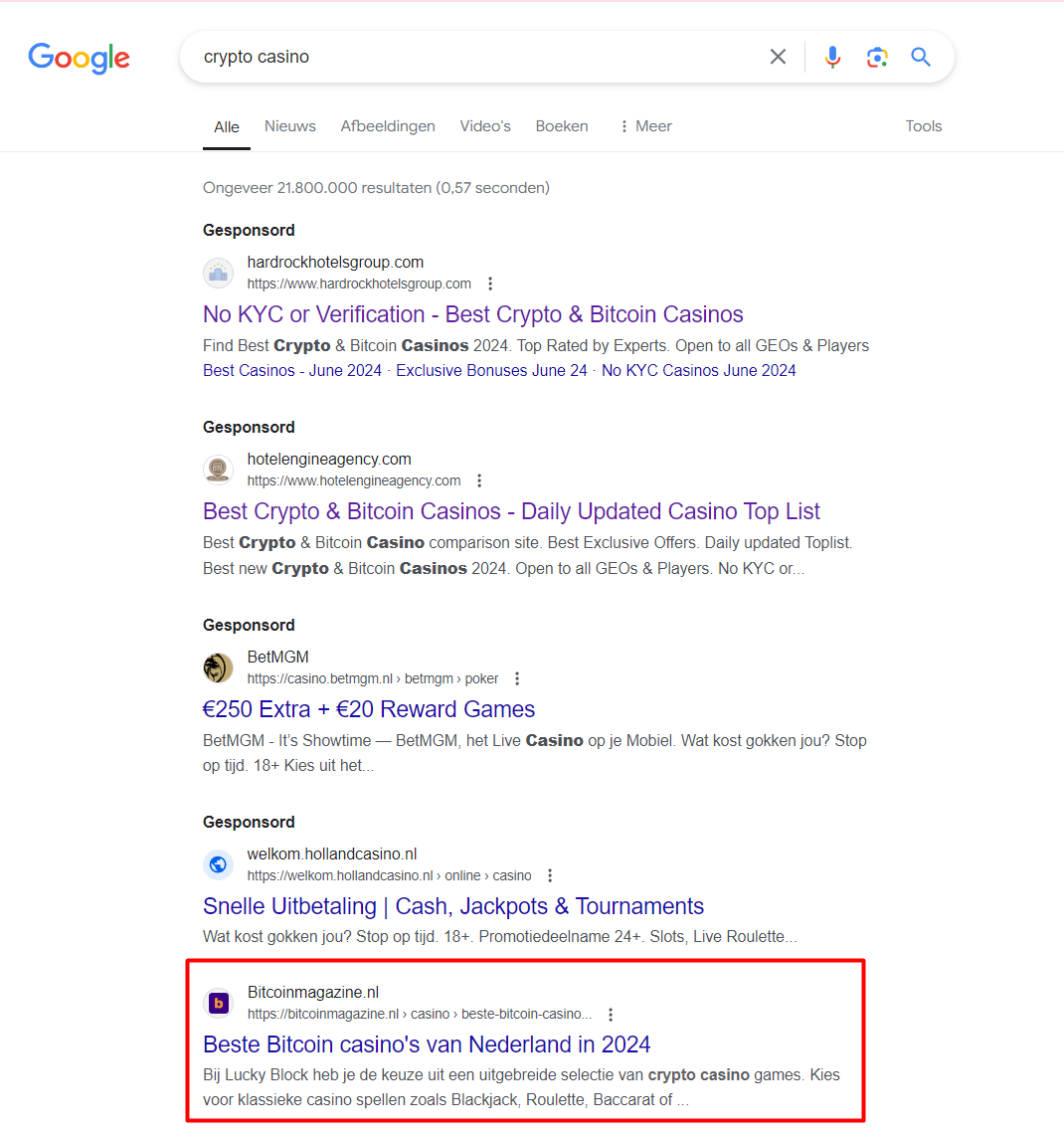This screenshot has width=1064, height=1138.
Task: Click the BetMGM lion favicon
Action: tap(218, 667)
